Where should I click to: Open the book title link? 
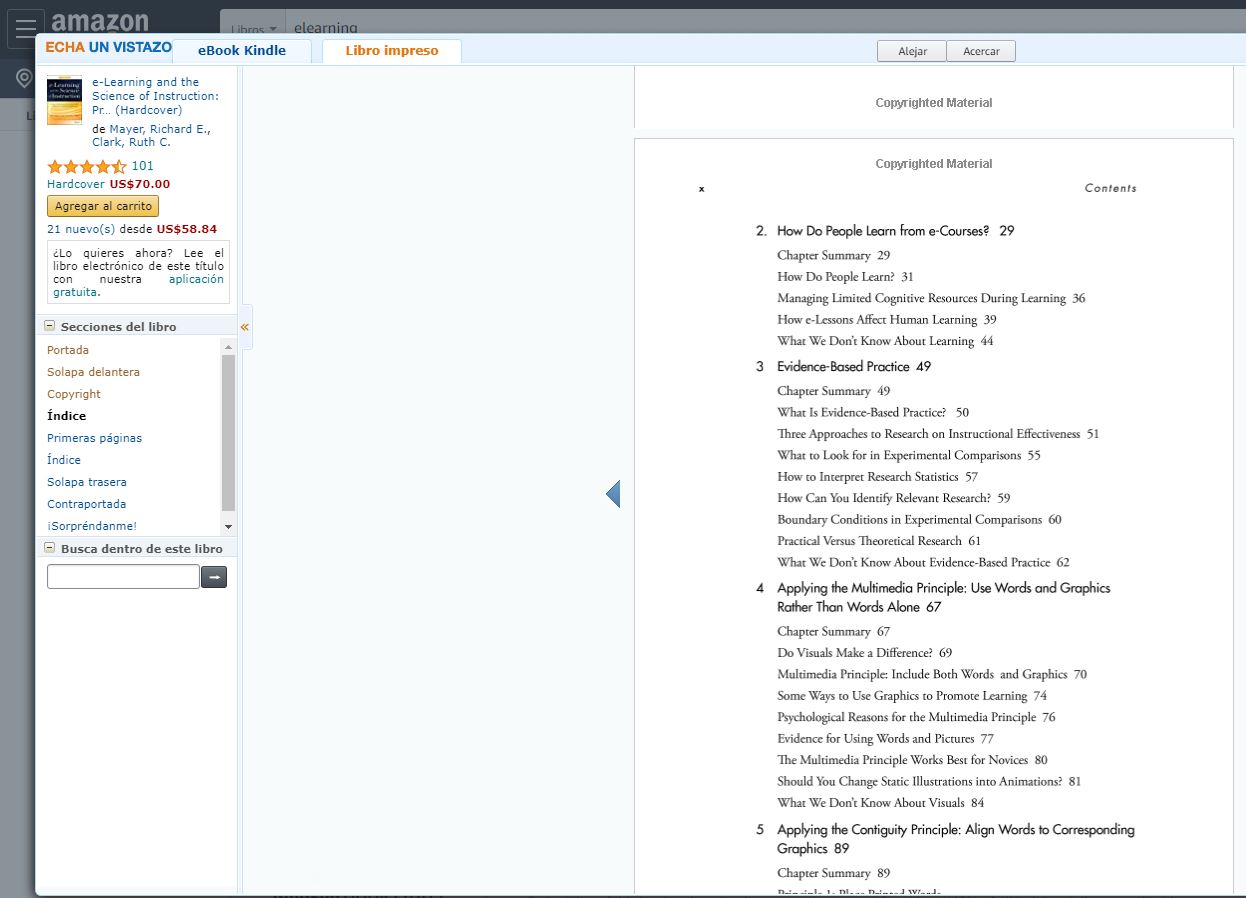pos(155,96)
